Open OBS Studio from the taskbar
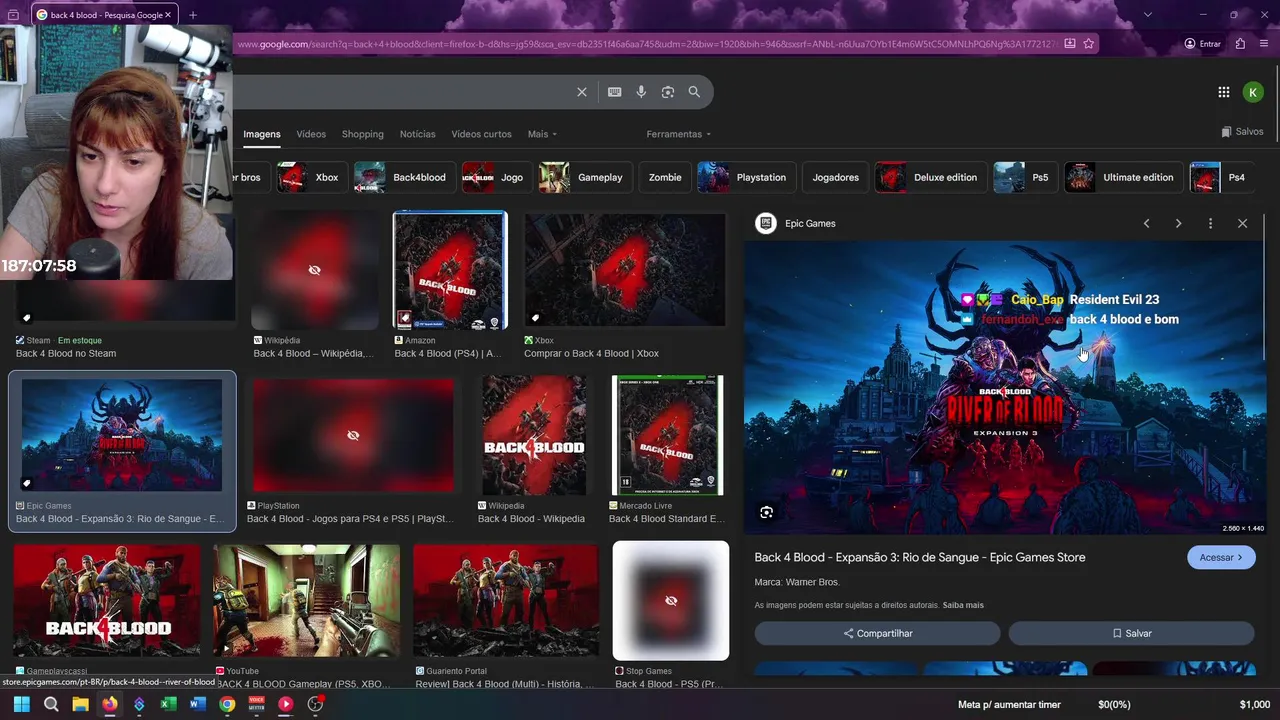Screen dimensions: 1280x720 [315, 704]
